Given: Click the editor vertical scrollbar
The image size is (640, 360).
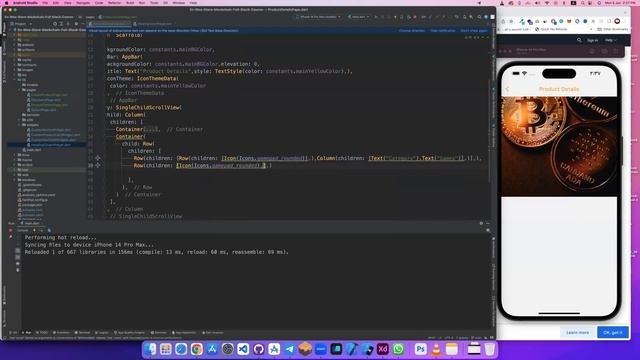Looking at the screenshot, I should click(x=489, y=131).
